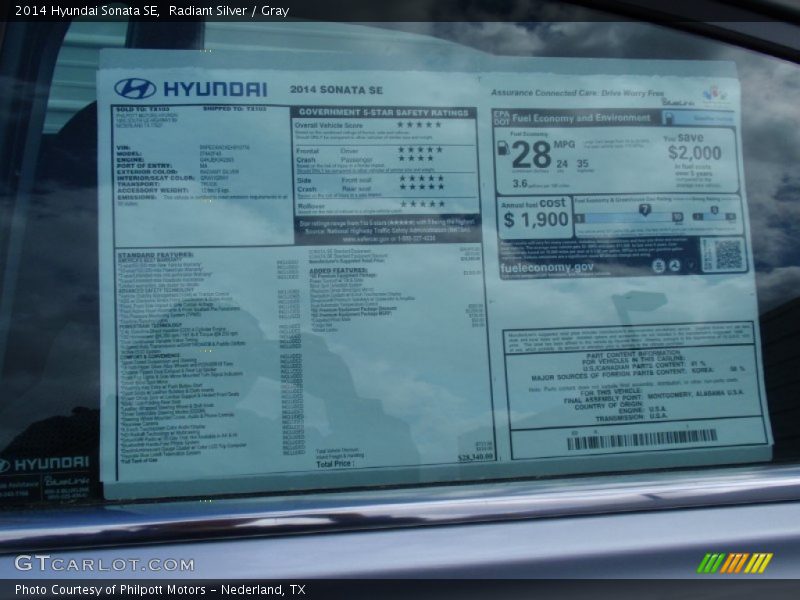The height and width of the screenshot is (600, 800).
Task: Click the Hyundai oval emblem on the sticker header
Action: 135,88
